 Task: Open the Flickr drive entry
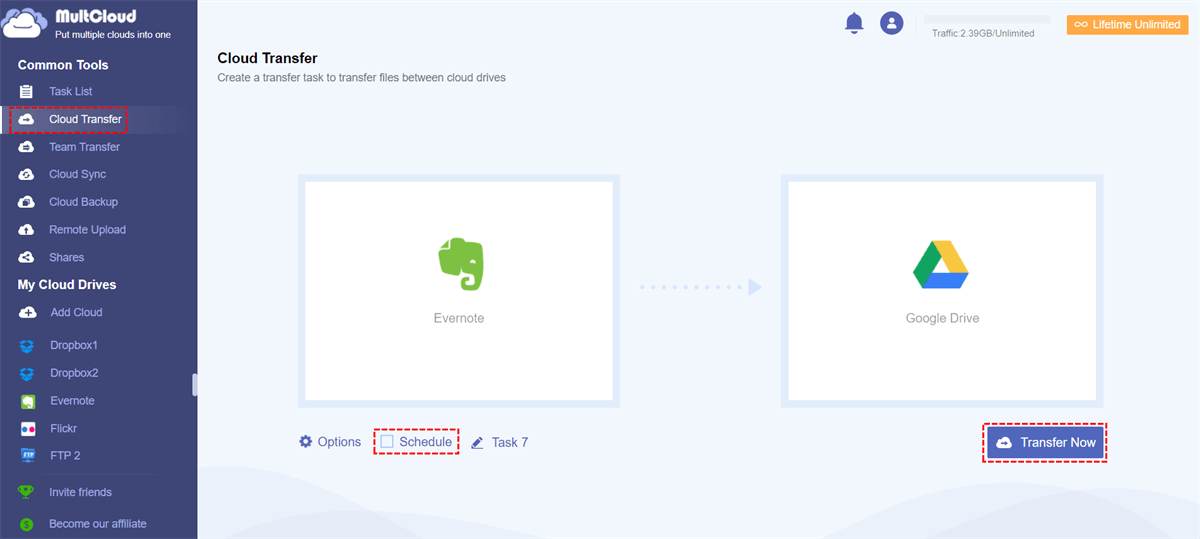63,428
